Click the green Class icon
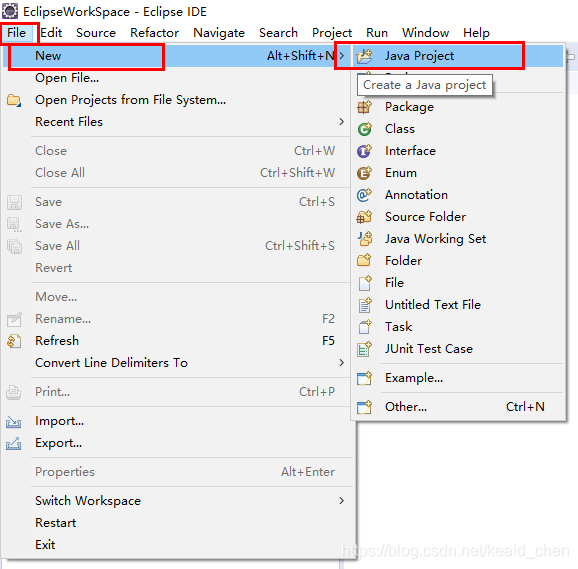The width and height of the screenshot is (578, 569). 365,129
